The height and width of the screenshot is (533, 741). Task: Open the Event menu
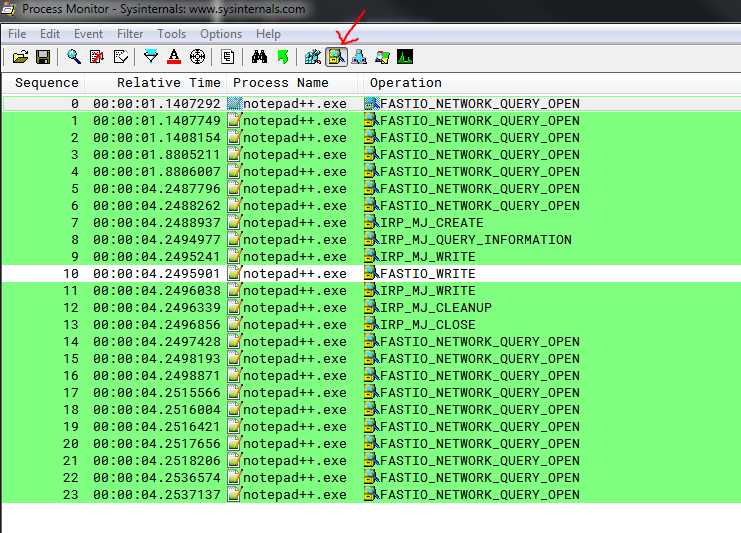(88, 34)
